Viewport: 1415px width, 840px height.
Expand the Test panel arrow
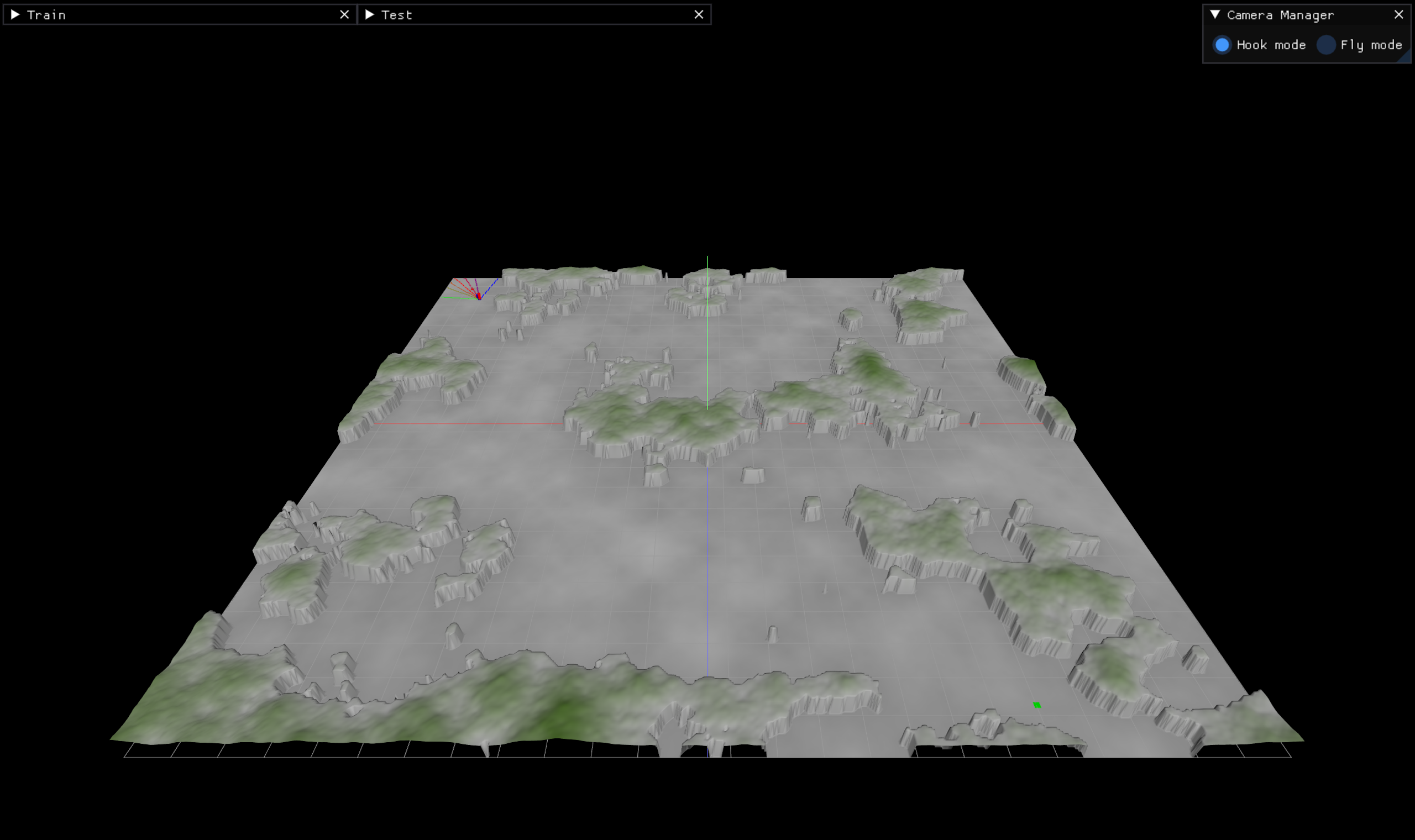click(370, 15)
